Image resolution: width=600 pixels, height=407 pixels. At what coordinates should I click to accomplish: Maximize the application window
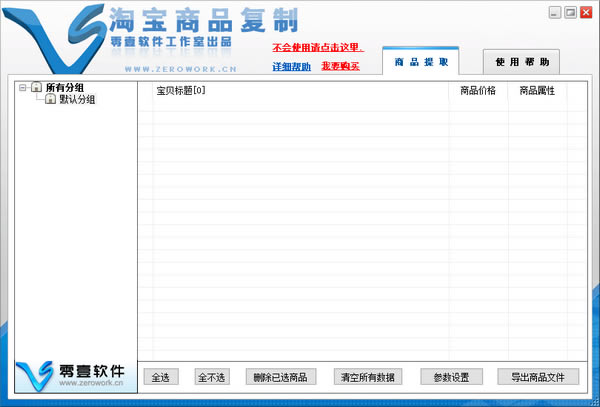pyautogui.click(x=570, y=12)
